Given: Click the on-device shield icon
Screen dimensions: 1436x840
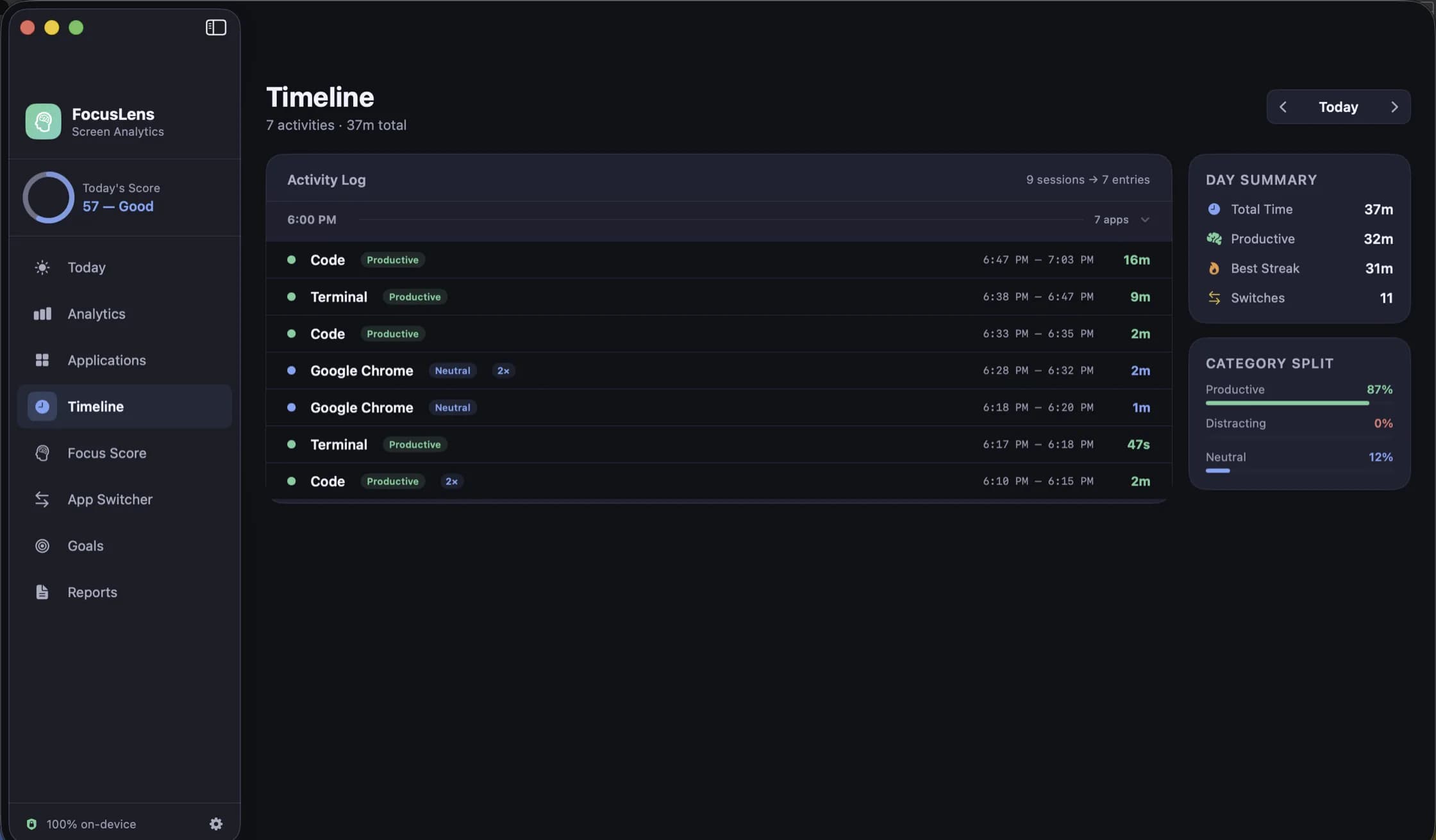Looking at the screenshot, I should [x=31, y=824].
